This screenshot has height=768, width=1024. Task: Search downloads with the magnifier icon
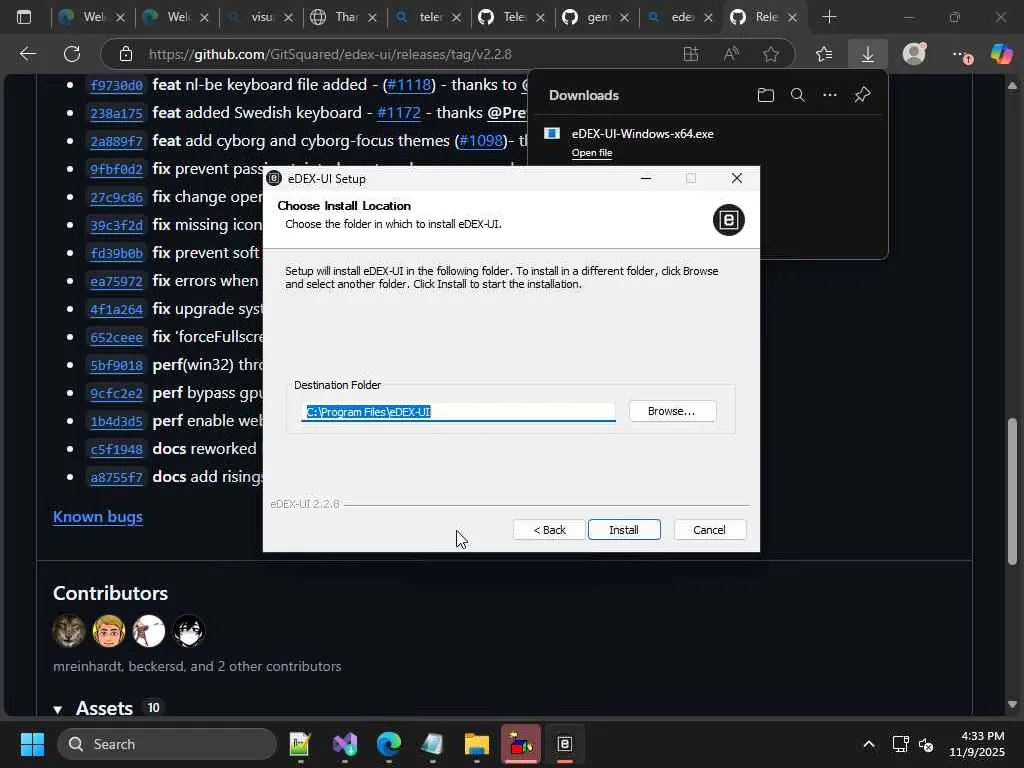pos(797,95)
